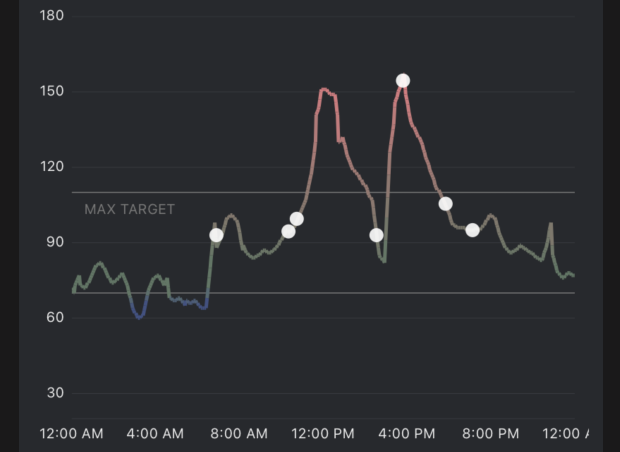Tap the event marker just below the max target line
This screenshot has width=620, height=452.
[445, 204]
